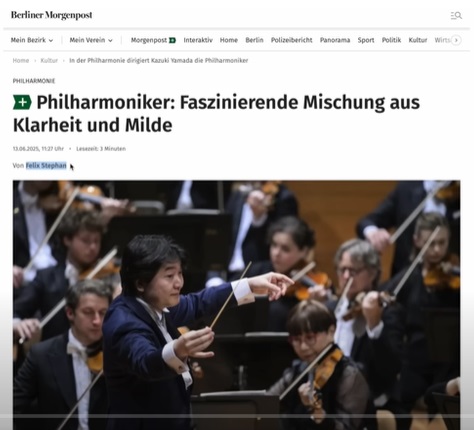Click the Berliner Morgenpost logo
This screenshot has height=430, width=474.
(52, 15)
